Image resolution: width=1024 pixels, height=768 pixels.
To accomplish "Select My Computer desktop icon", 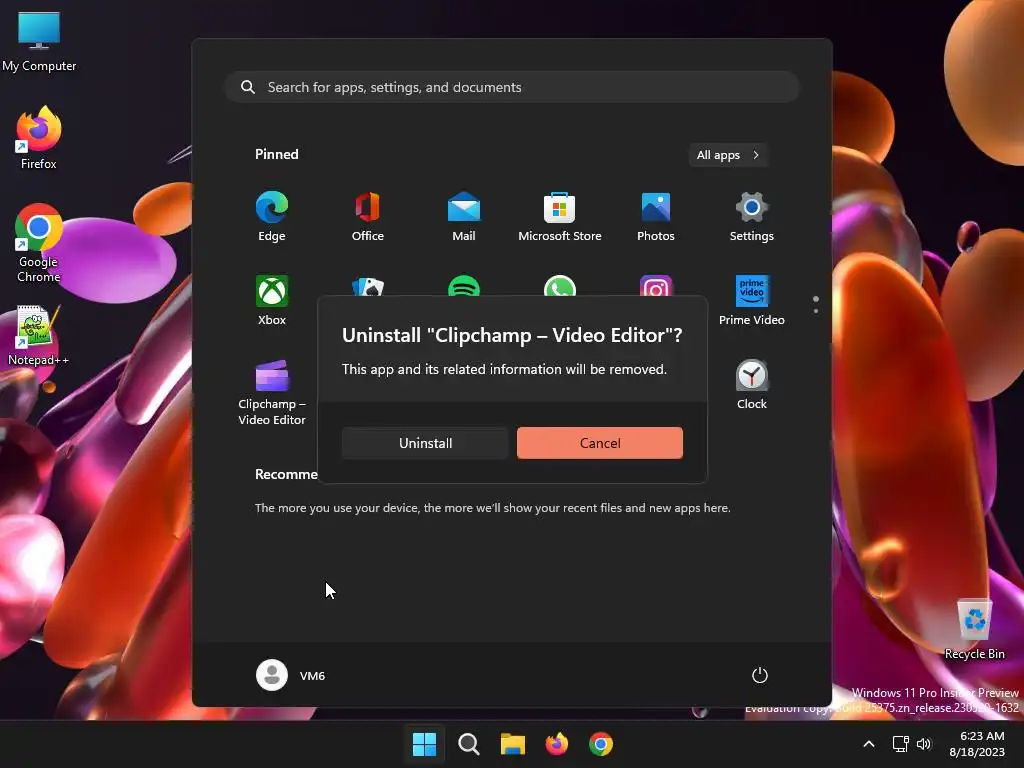I will pyautogui.click(x=39, y=42).
